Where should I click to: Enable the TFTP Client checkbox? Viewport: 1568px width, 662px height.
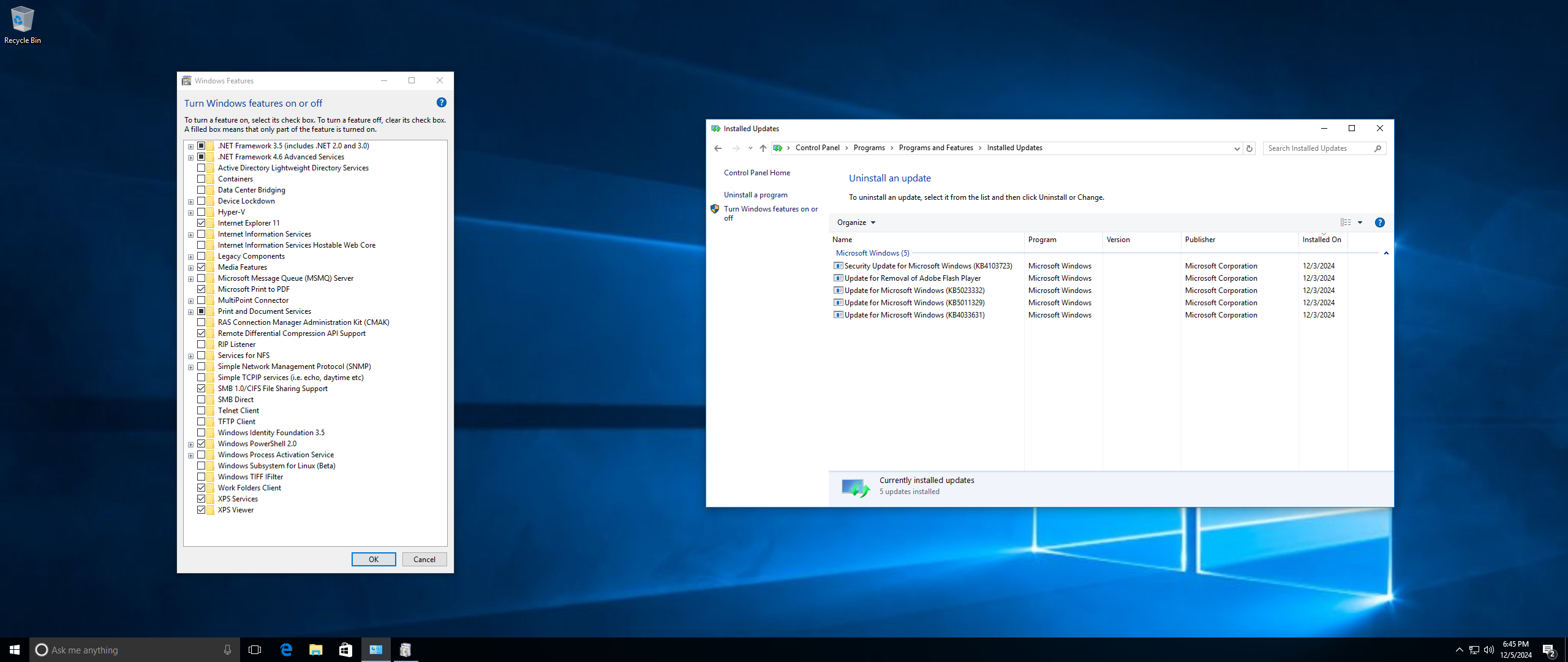201,422
